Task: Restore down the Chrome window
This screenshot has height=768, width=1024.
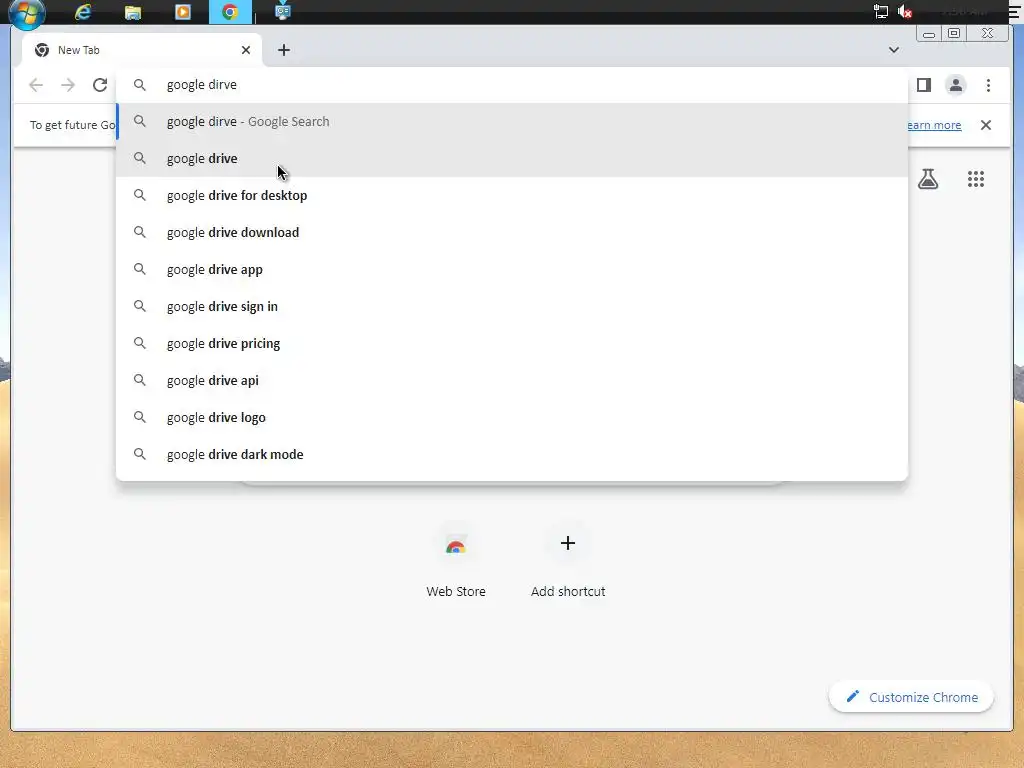Action: click(954, 33)
